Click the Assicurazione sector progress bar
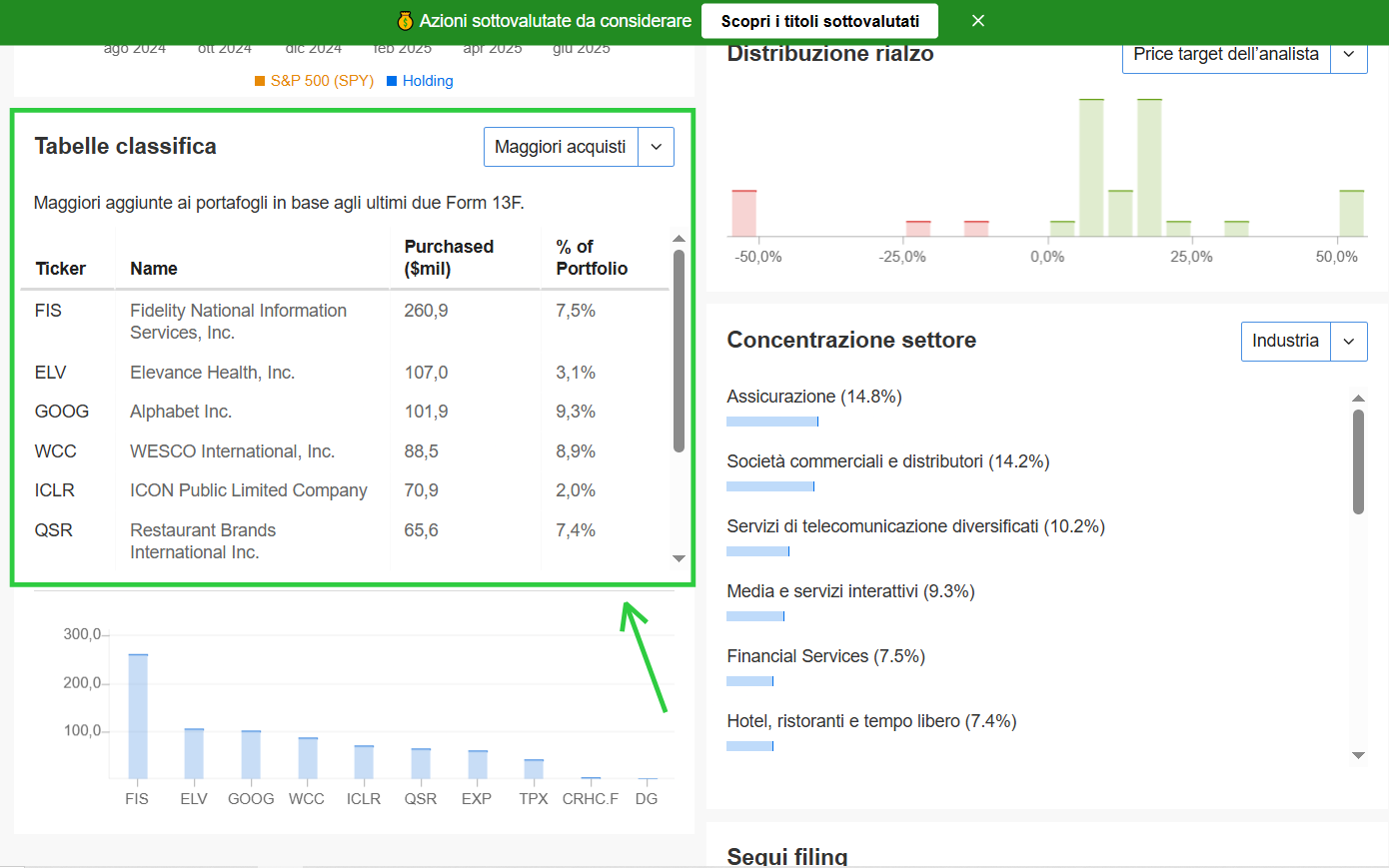This screenshot has height=868, width=1389. (x=772, y=422)
